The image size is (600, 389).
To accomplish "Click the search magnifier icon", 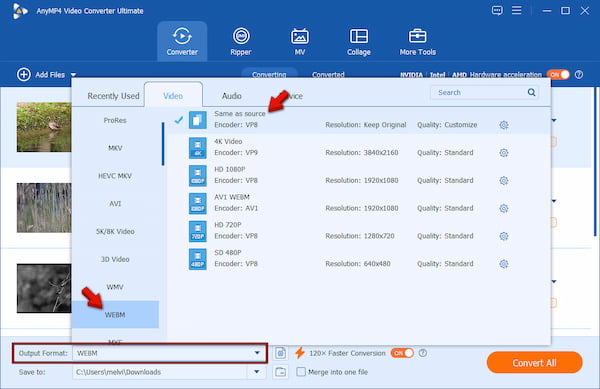I will pos(531,92).
